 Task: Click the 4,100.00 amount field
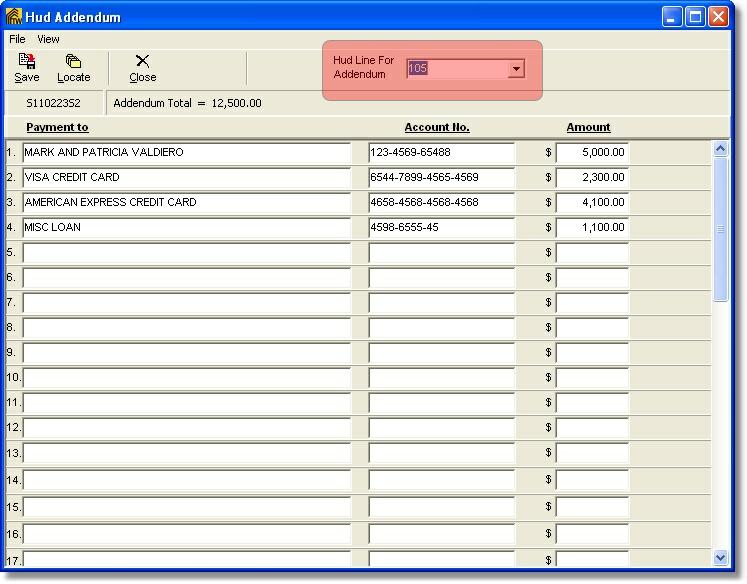point(592,203)
